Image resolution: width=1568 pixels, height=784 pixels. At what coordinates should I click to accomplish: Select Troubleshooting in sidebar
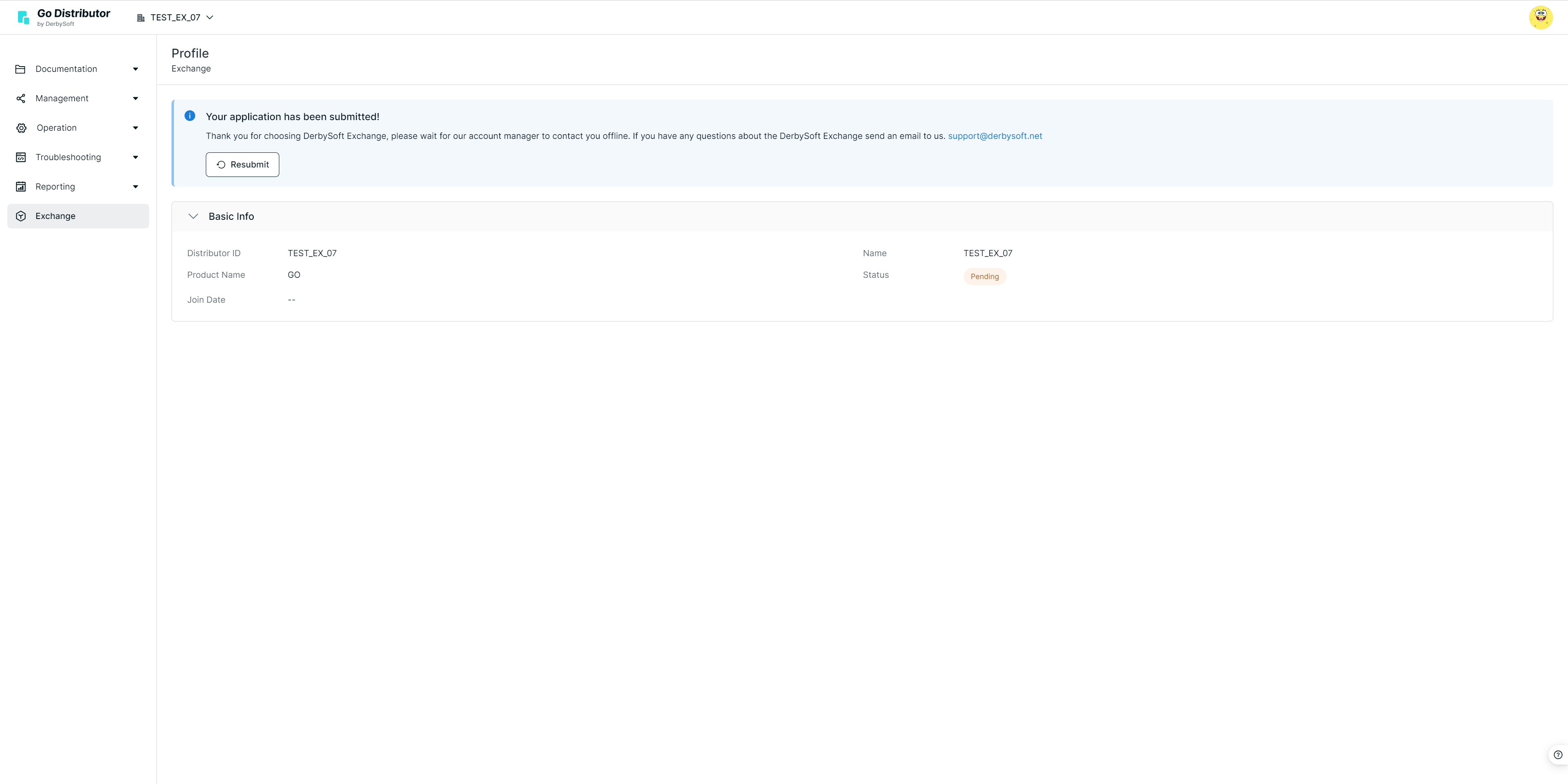(x=68, y=157)
